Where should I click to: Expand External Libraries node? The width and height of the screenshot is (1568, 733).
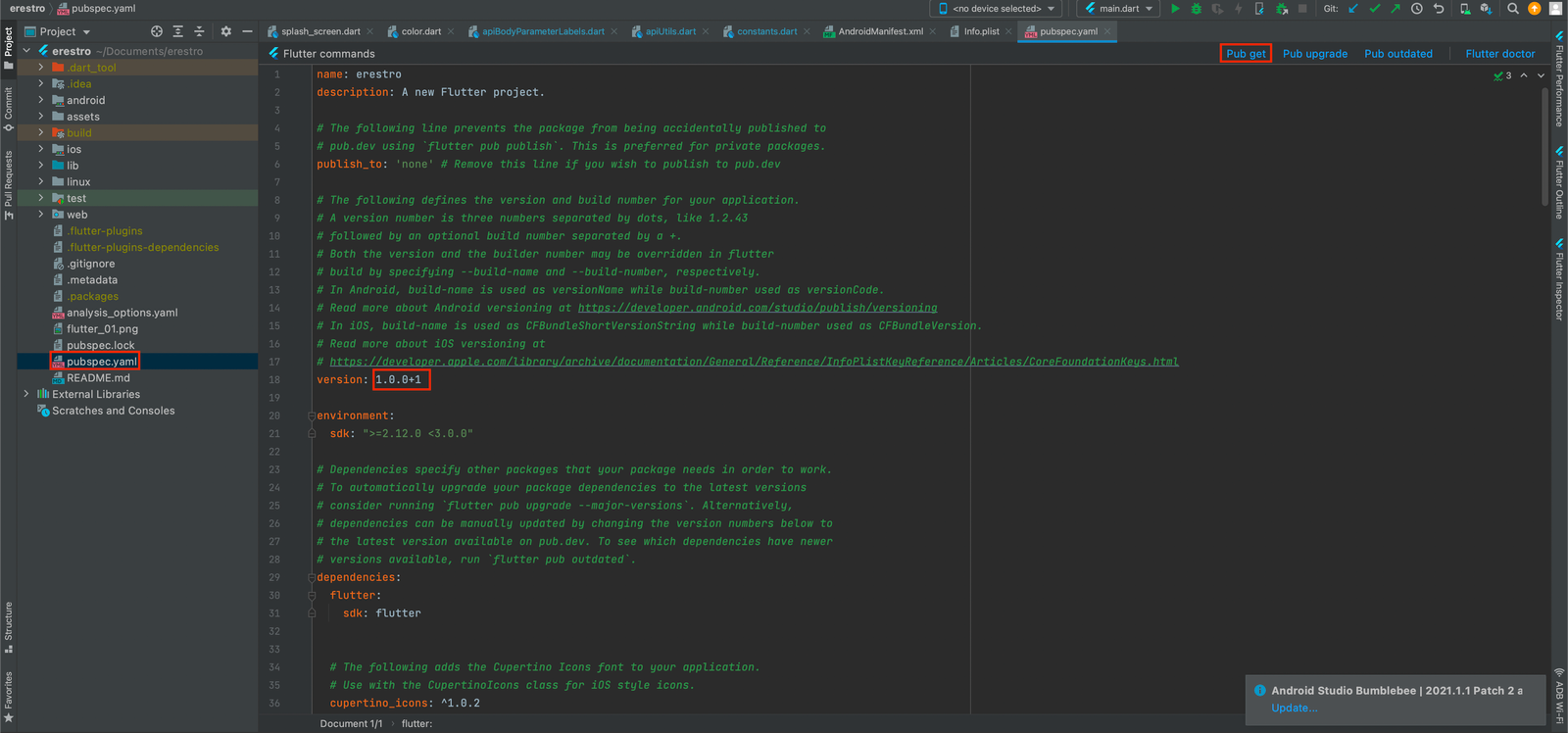pos(26,394)
